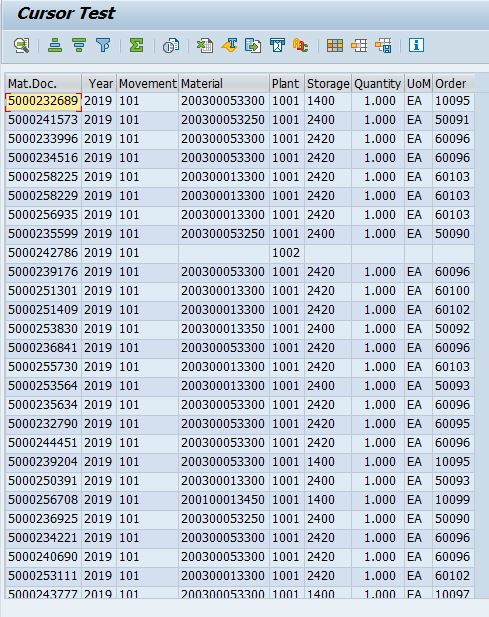Screen dimensions: 489x617
Task: Click document number 5000250391
Action: 43,481
